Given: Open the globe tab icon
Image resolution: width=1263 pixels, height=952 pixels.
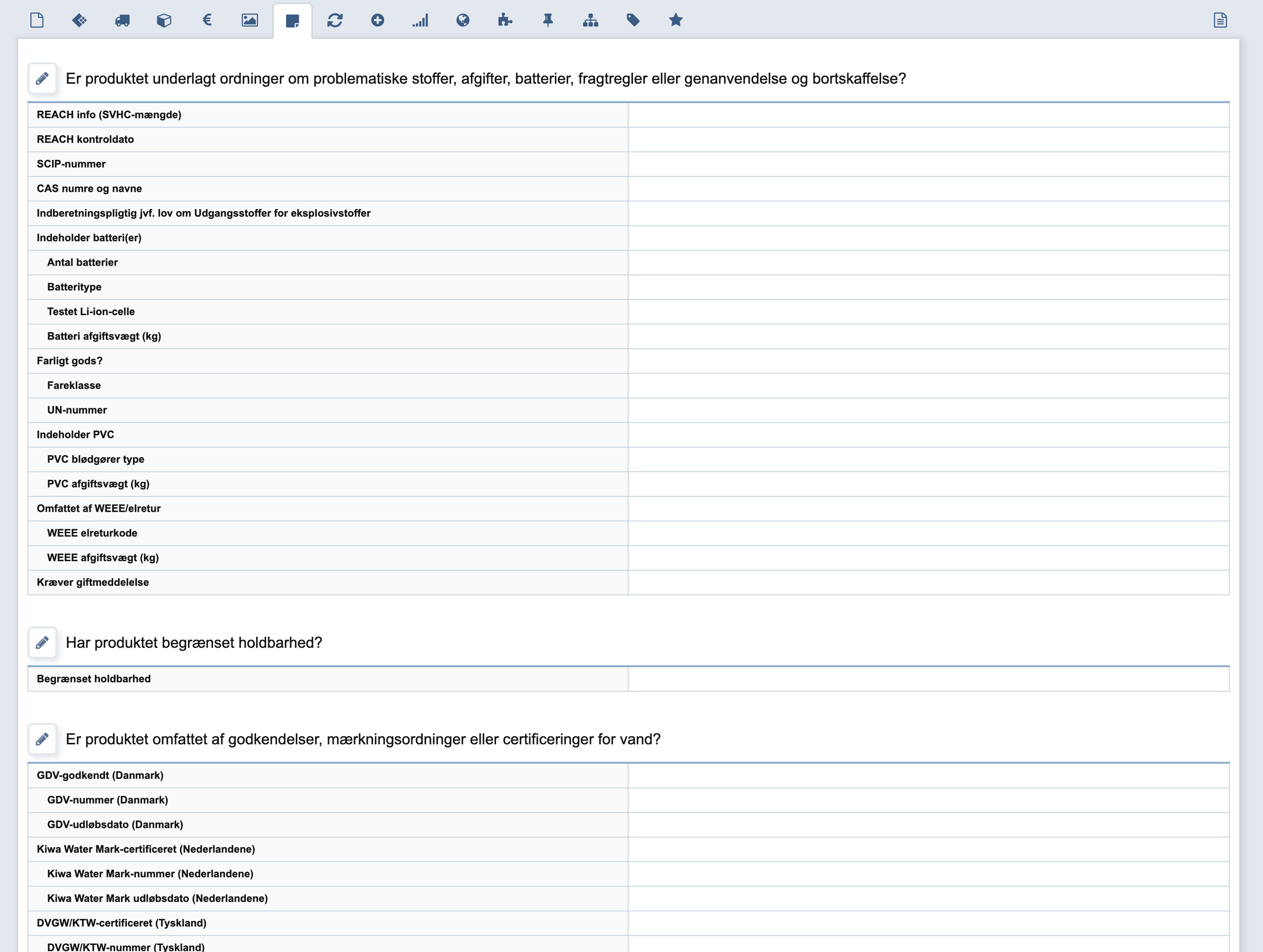Looking at the screenshot, I should (x=463, y=21).
